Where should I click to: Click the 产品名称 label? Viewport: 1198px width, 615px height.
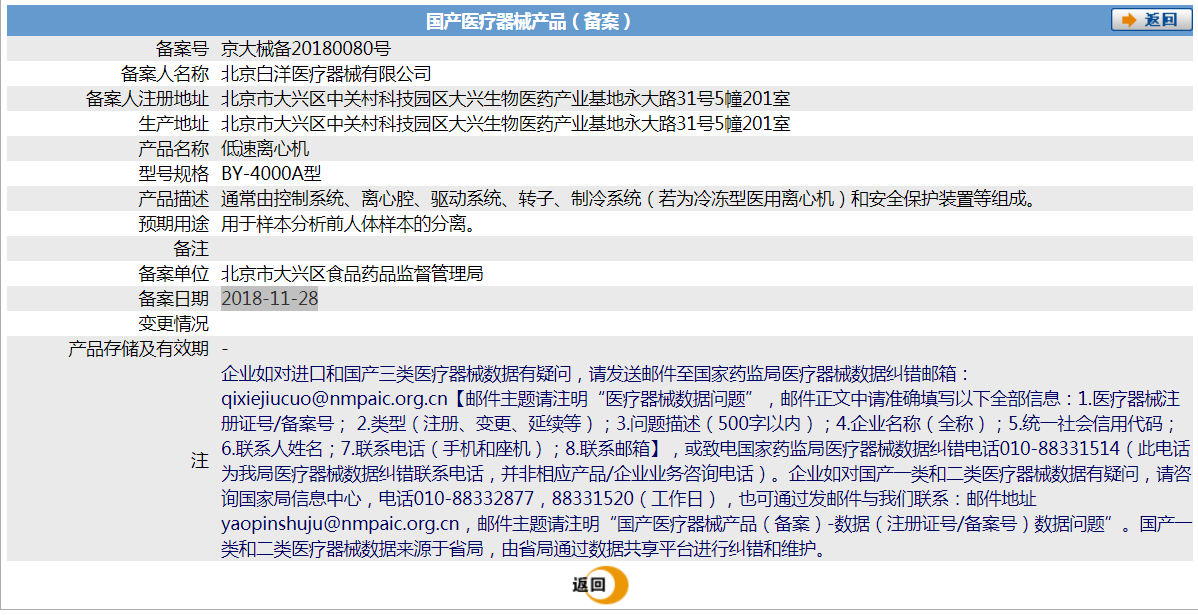click(173, 149)
